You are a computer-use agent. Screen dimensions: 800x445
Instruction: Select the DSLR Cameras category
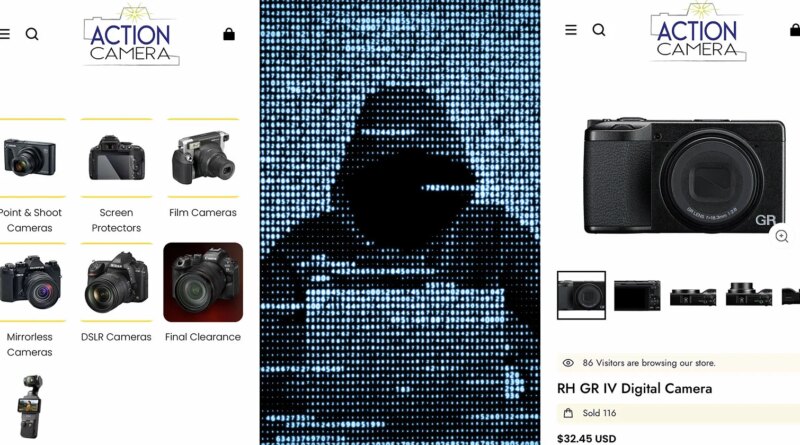116,337
